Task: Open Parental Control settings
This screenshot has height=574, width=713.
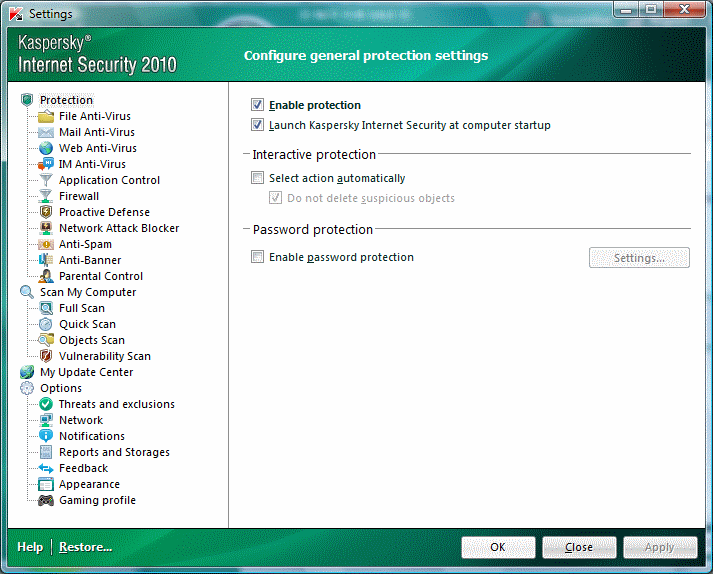Action: [x=101, y=276]
